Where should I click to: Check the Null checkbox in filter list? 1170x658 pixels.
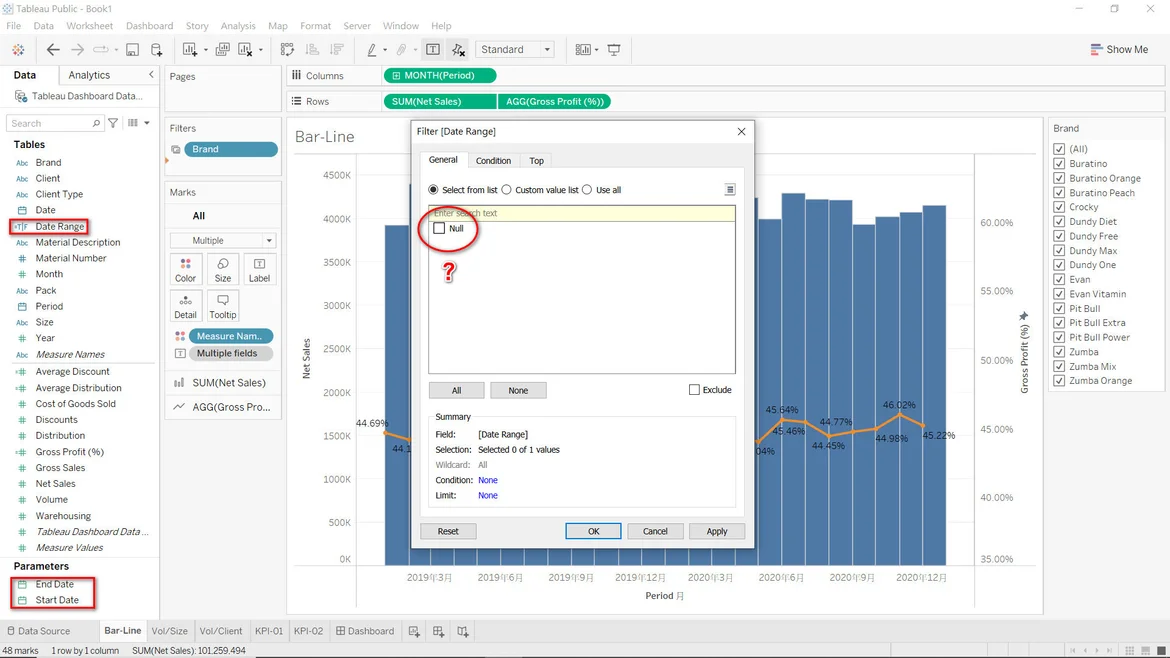coord(439,228)
